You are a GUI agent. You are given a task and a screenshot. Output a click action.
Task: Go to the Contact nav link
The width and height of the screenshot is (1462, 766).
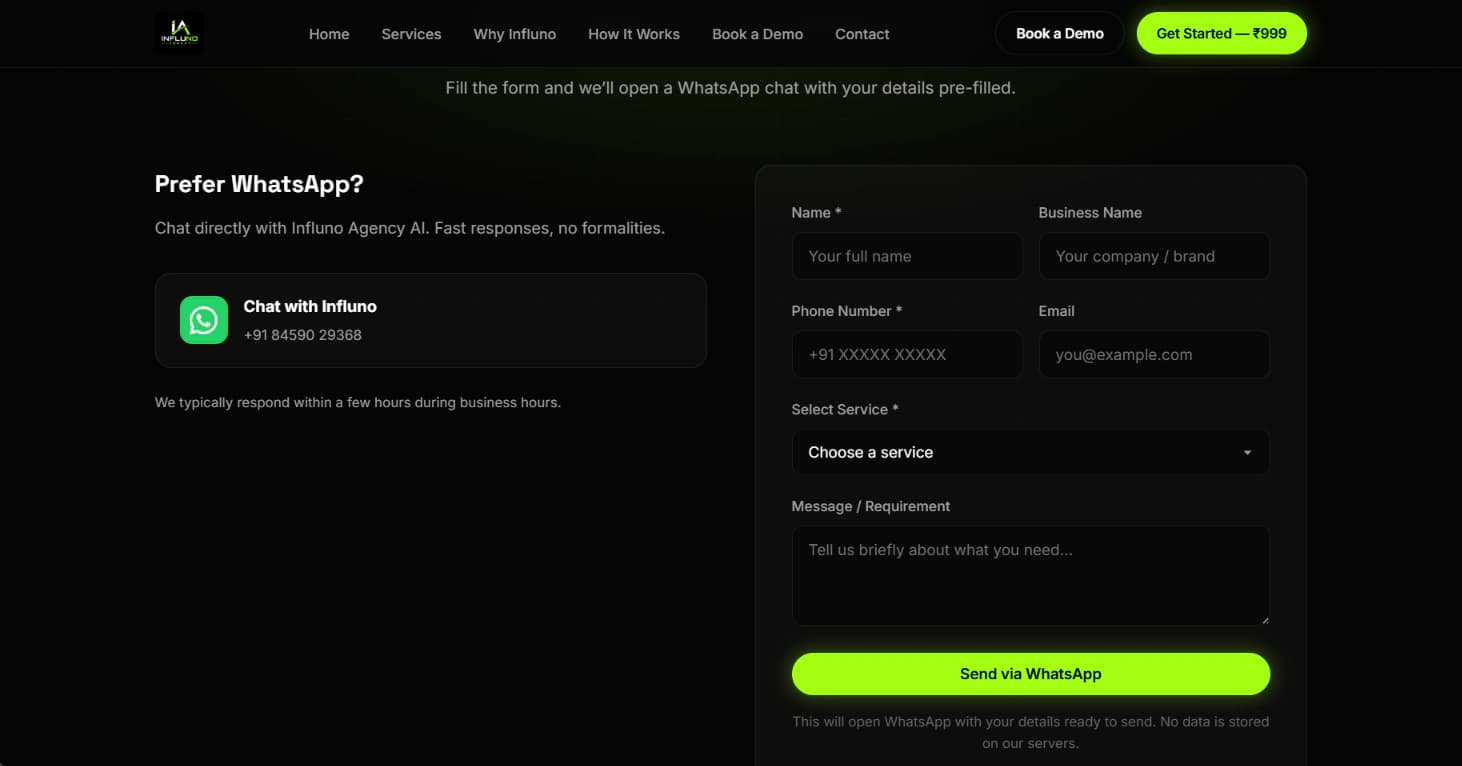862,34
